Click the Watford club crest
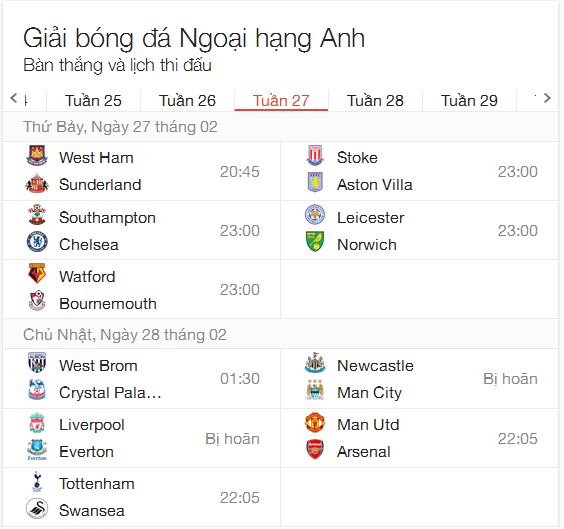 pos(37,274)
